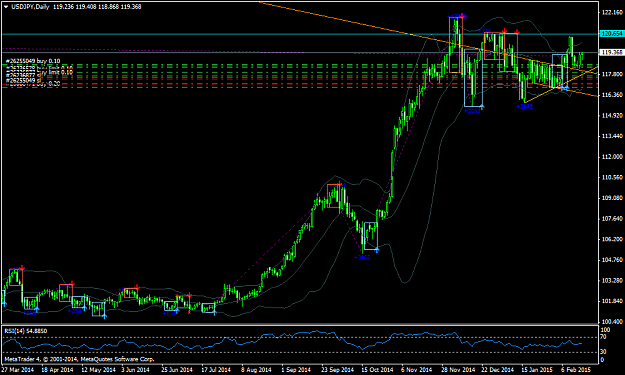Click the 101.840 price scale label
This screenshot has height=375, width=625.
612,301
